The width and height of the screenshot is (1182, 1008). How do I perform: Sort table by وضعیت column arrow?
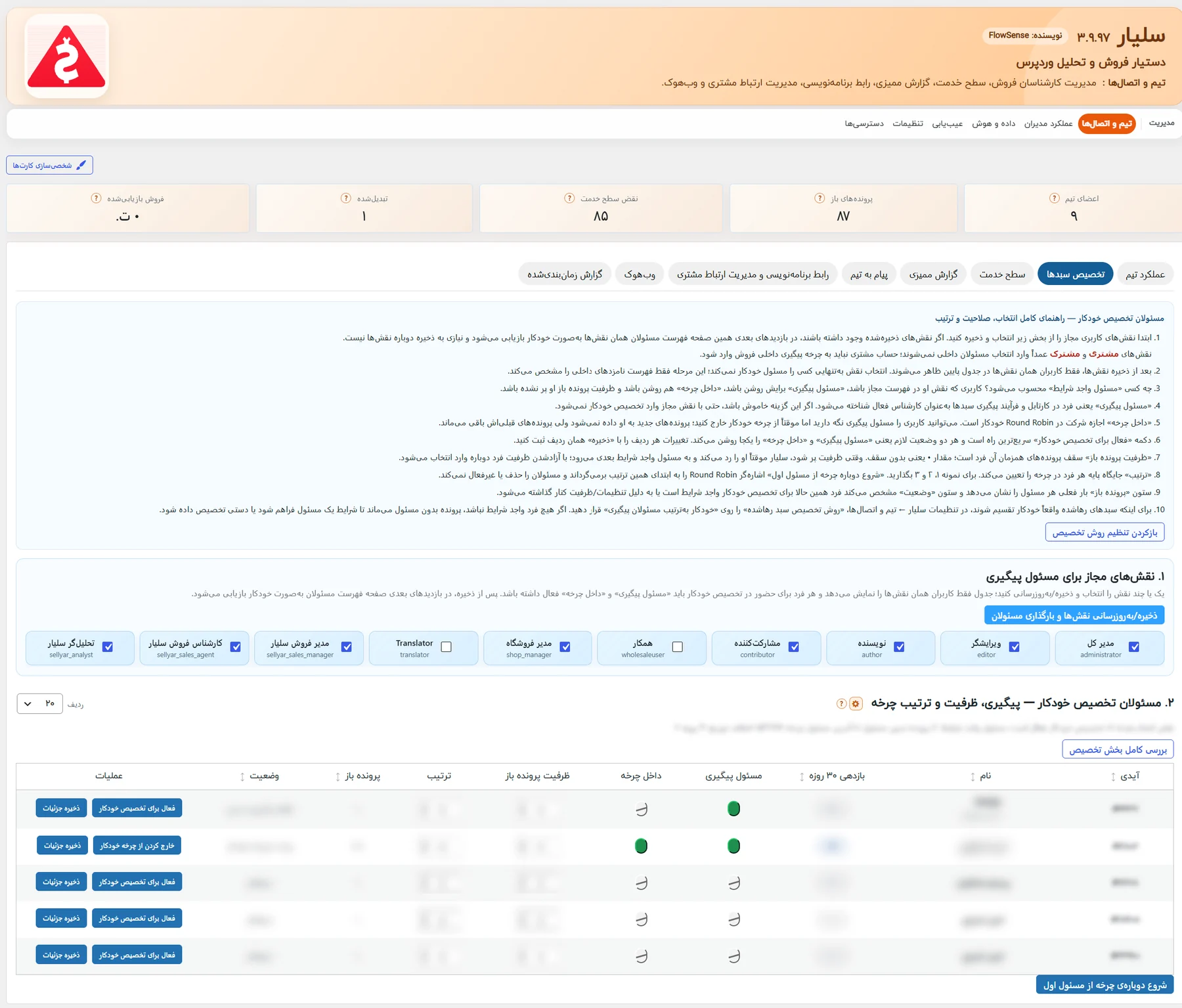pyautogui.click(x=242, y=777)
